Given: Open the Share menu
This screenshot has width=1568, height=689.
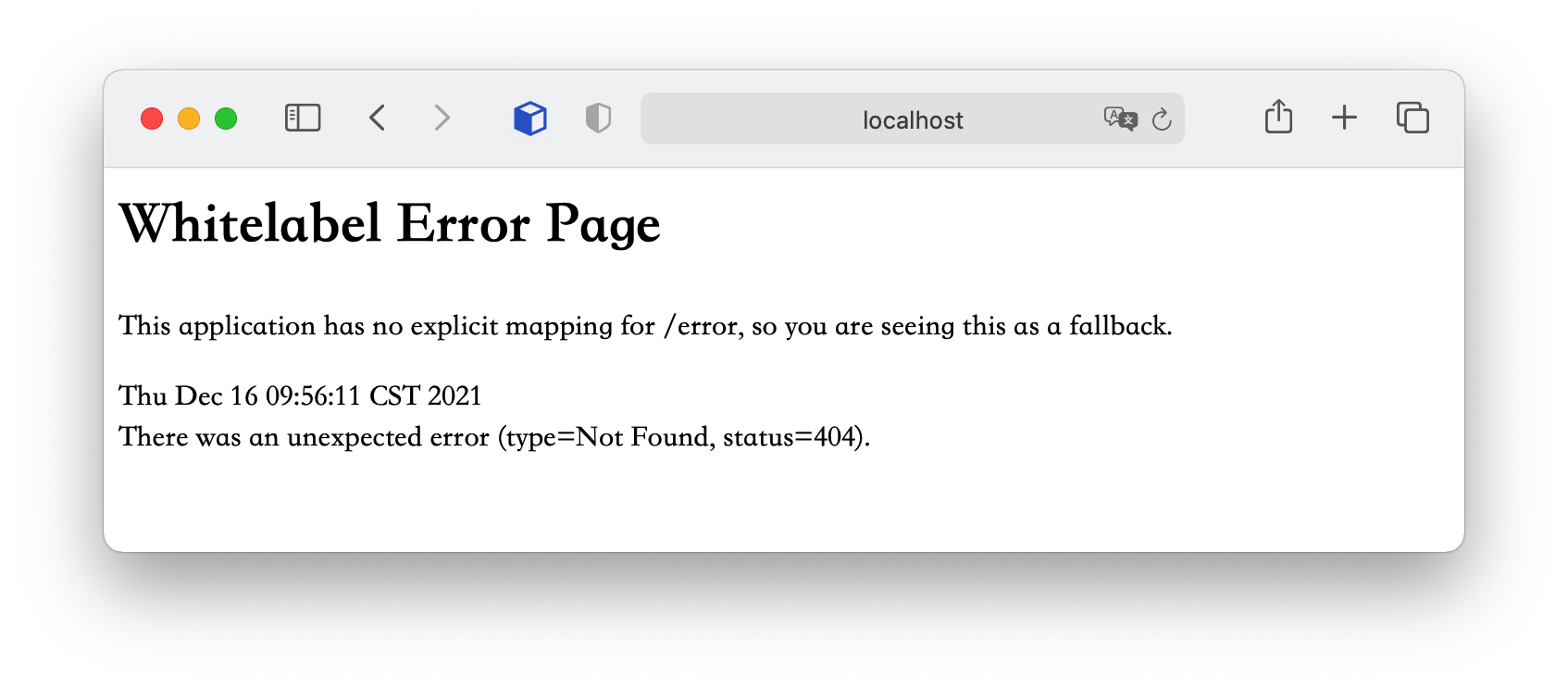Looking at the screenshot, I should pos(1278,118).
